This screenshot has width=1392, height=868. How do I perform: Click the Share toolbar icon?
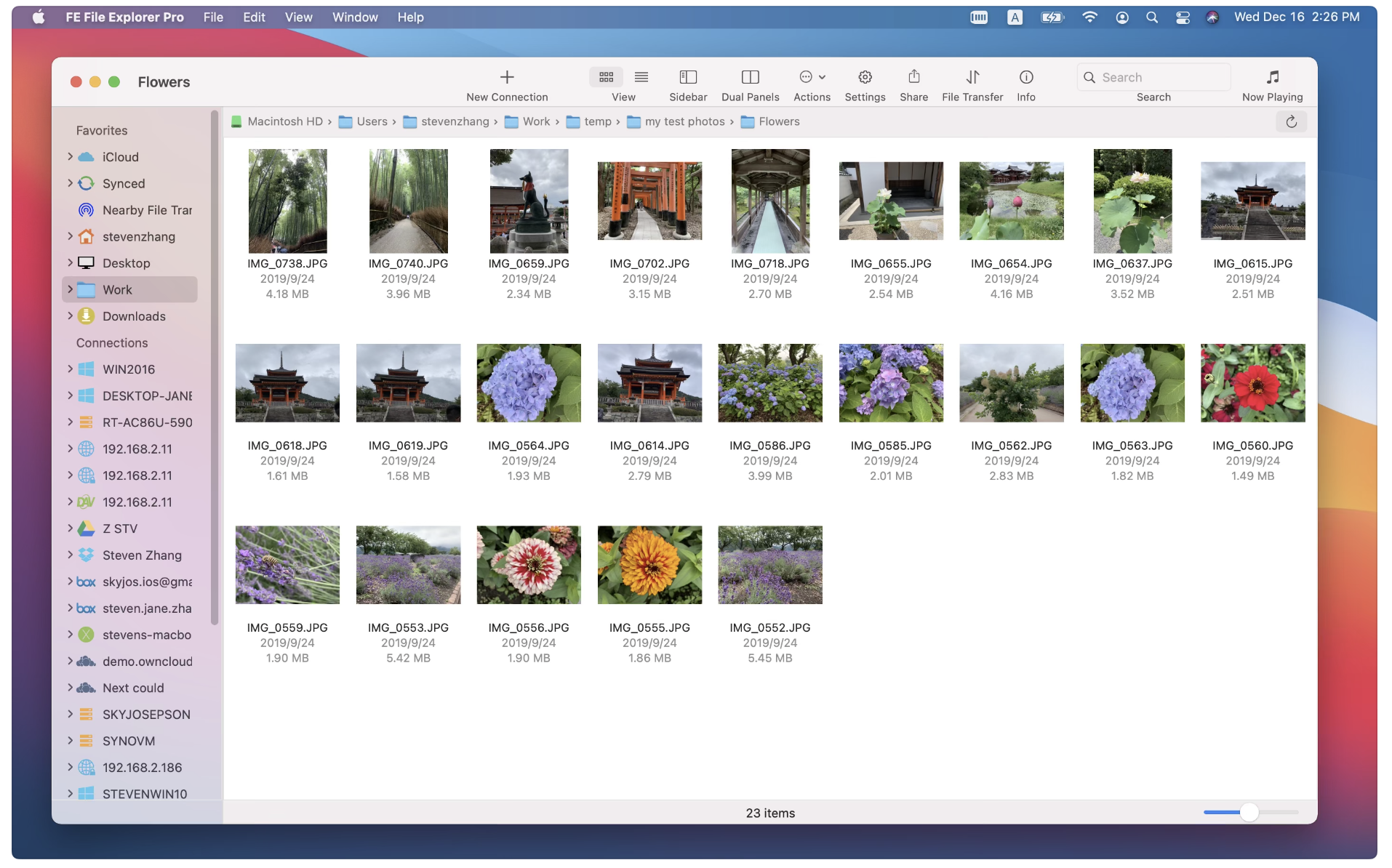coord(913,77)
